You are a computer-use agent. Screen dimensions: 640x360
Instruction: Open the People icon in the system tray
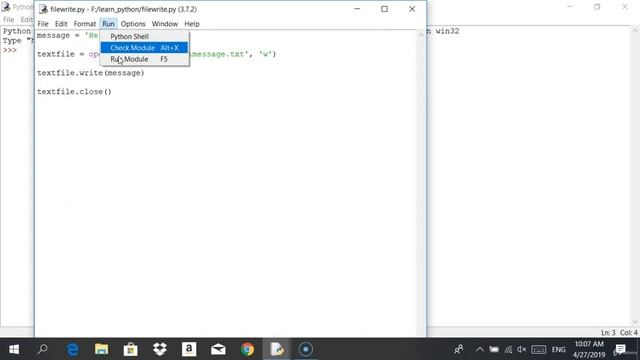458,349
